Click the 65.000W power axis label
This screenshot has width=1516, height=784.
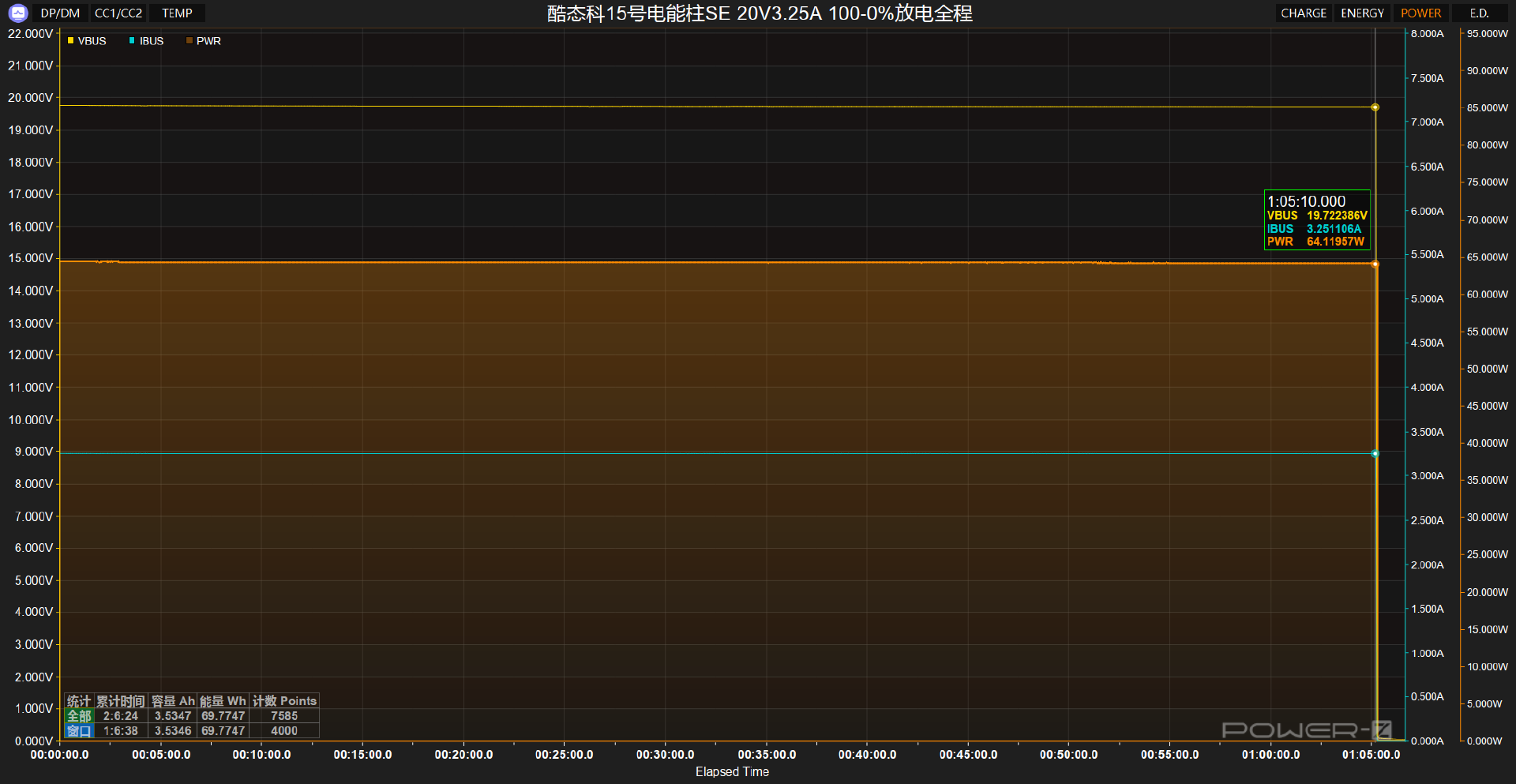[x=1488, y=257]
